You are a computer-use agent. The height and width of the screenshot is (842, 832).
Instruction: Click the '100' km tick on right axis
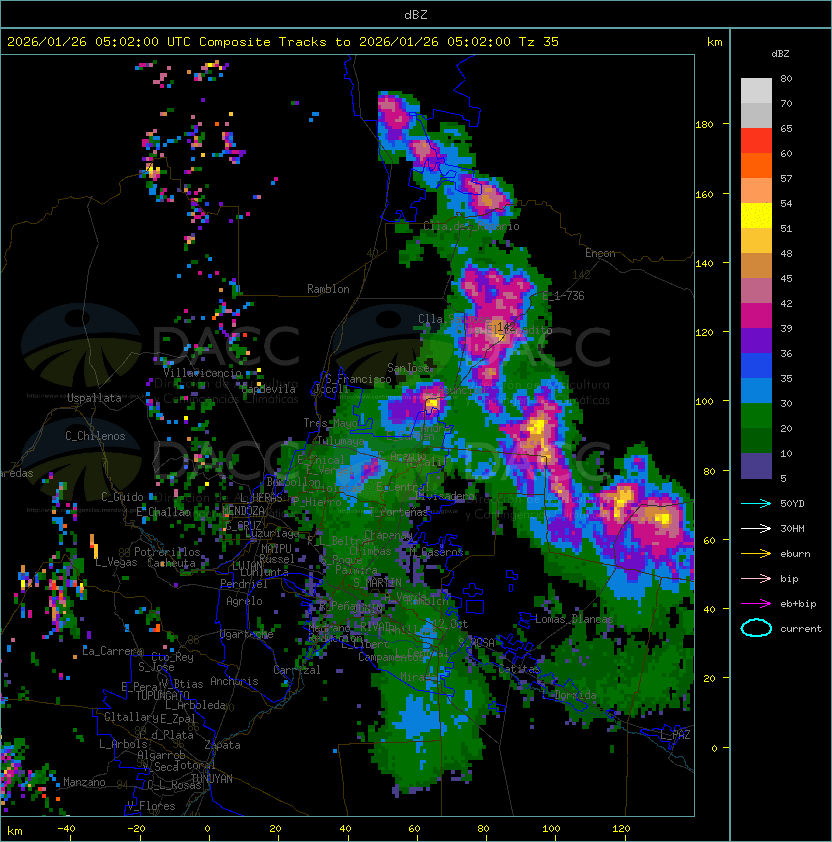704,402
